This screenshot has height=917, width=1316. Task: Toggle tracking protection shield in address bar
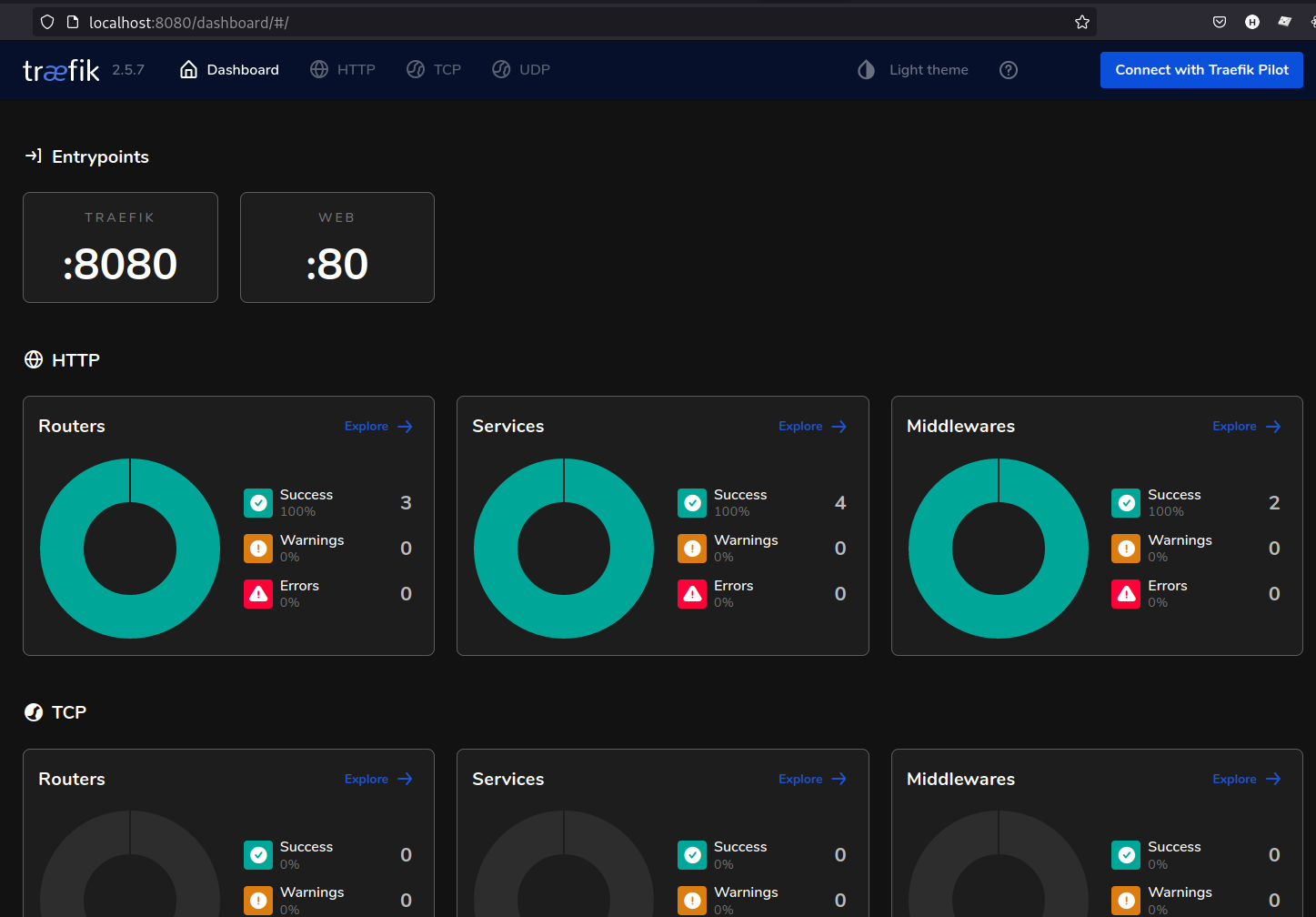(46, 22)
